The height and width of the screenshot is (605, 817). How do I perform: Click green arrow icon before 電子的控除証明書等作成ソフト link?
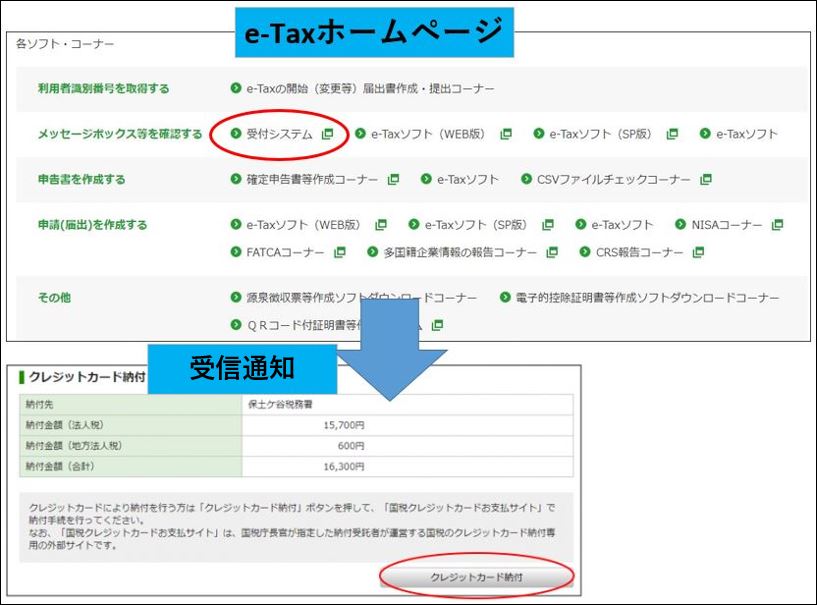[505, 297]
